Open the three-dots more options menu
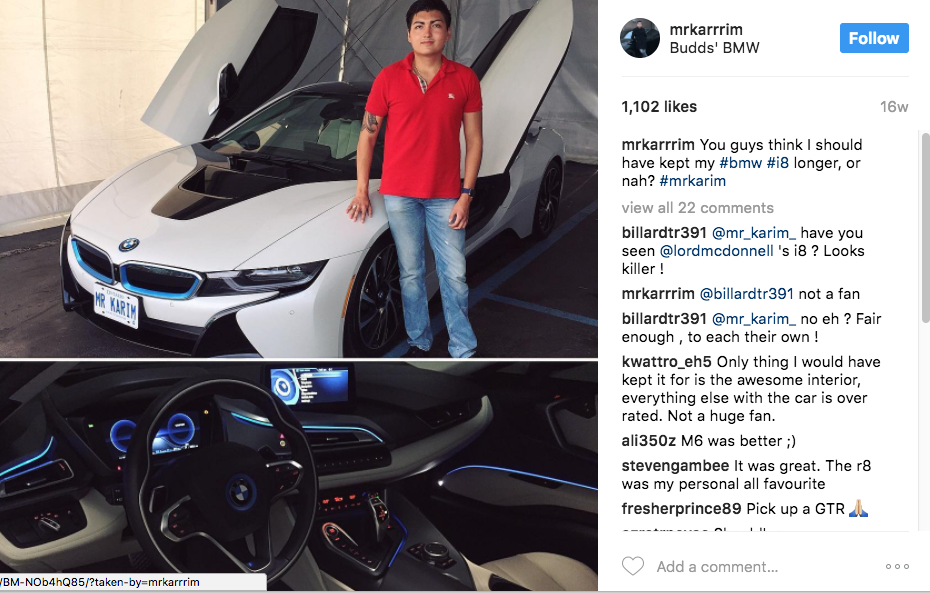Viewport: 930px width, 593px height. click(x=897, y=566)
